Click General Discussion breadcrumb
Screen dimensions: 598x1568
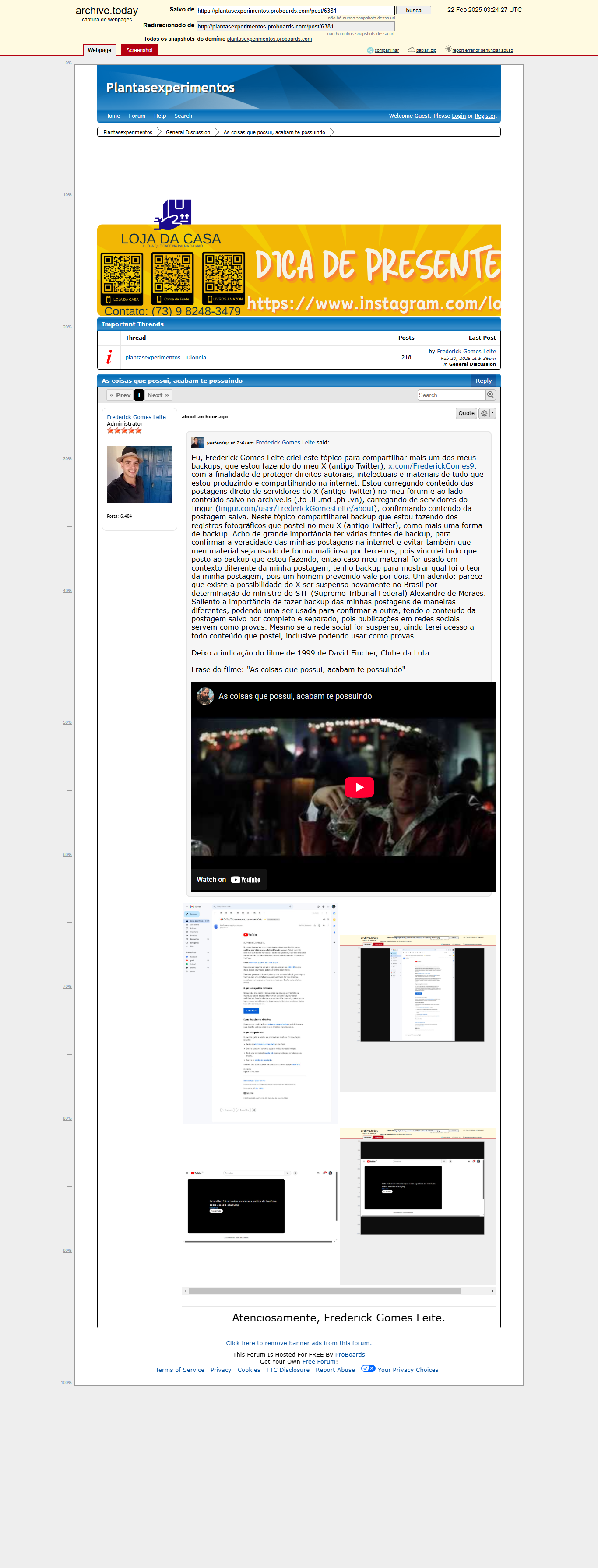point(188,132)
